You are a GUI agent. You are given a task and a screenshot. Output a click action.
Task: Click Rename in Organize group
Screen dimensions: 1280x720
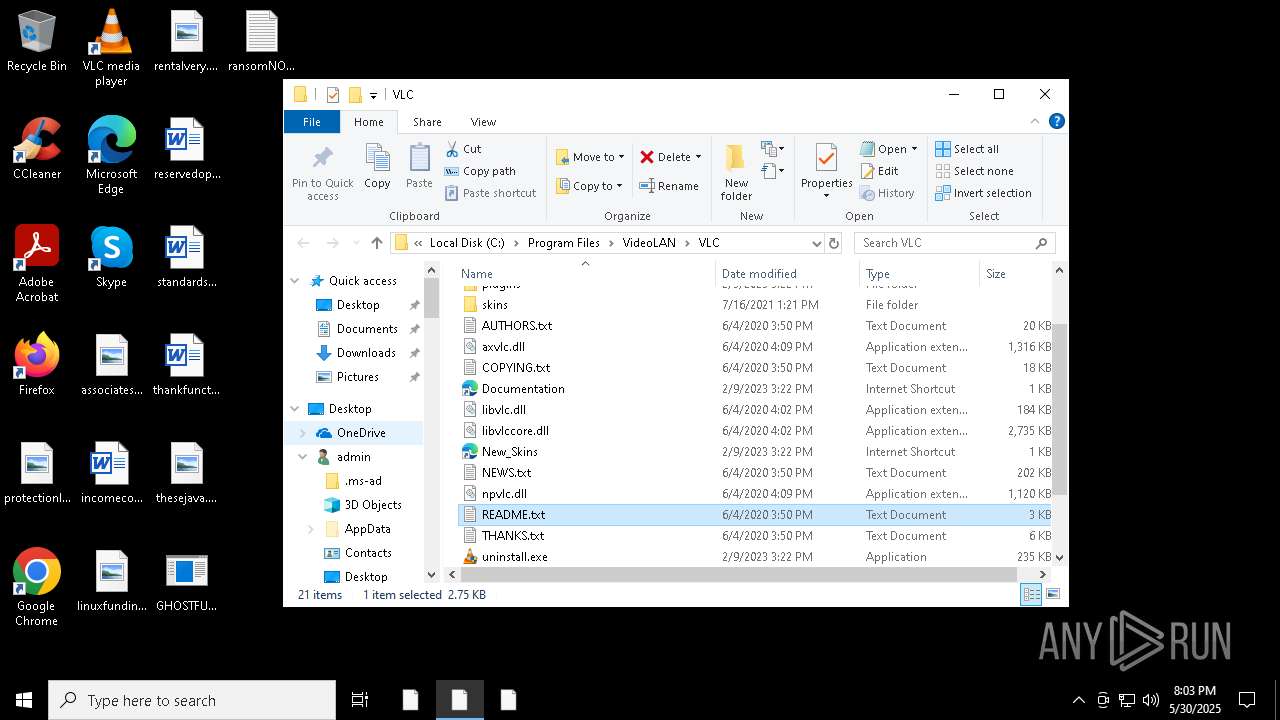669,186
